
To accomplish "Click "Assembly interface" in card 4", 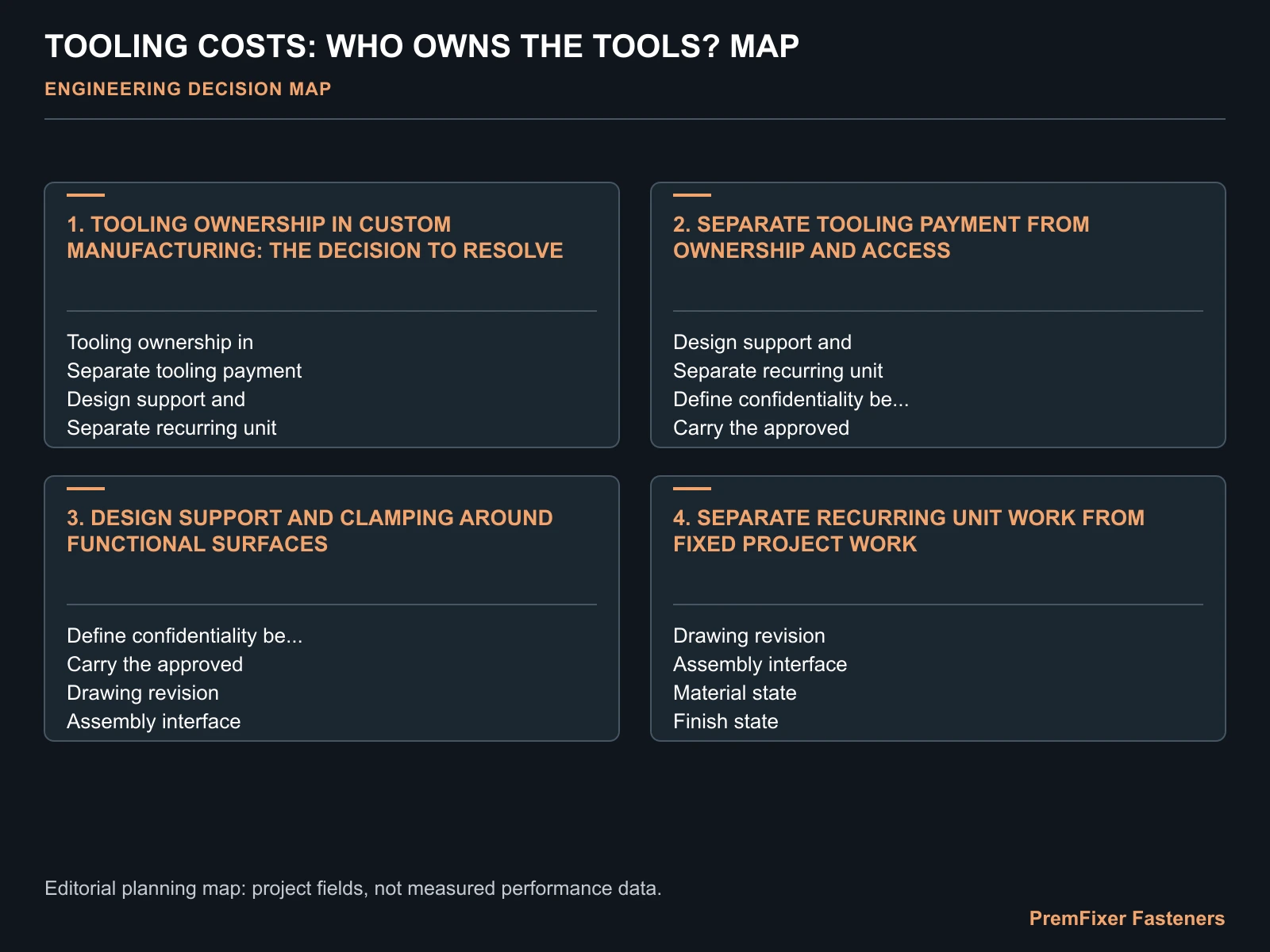I will click(x=760, y=665).
